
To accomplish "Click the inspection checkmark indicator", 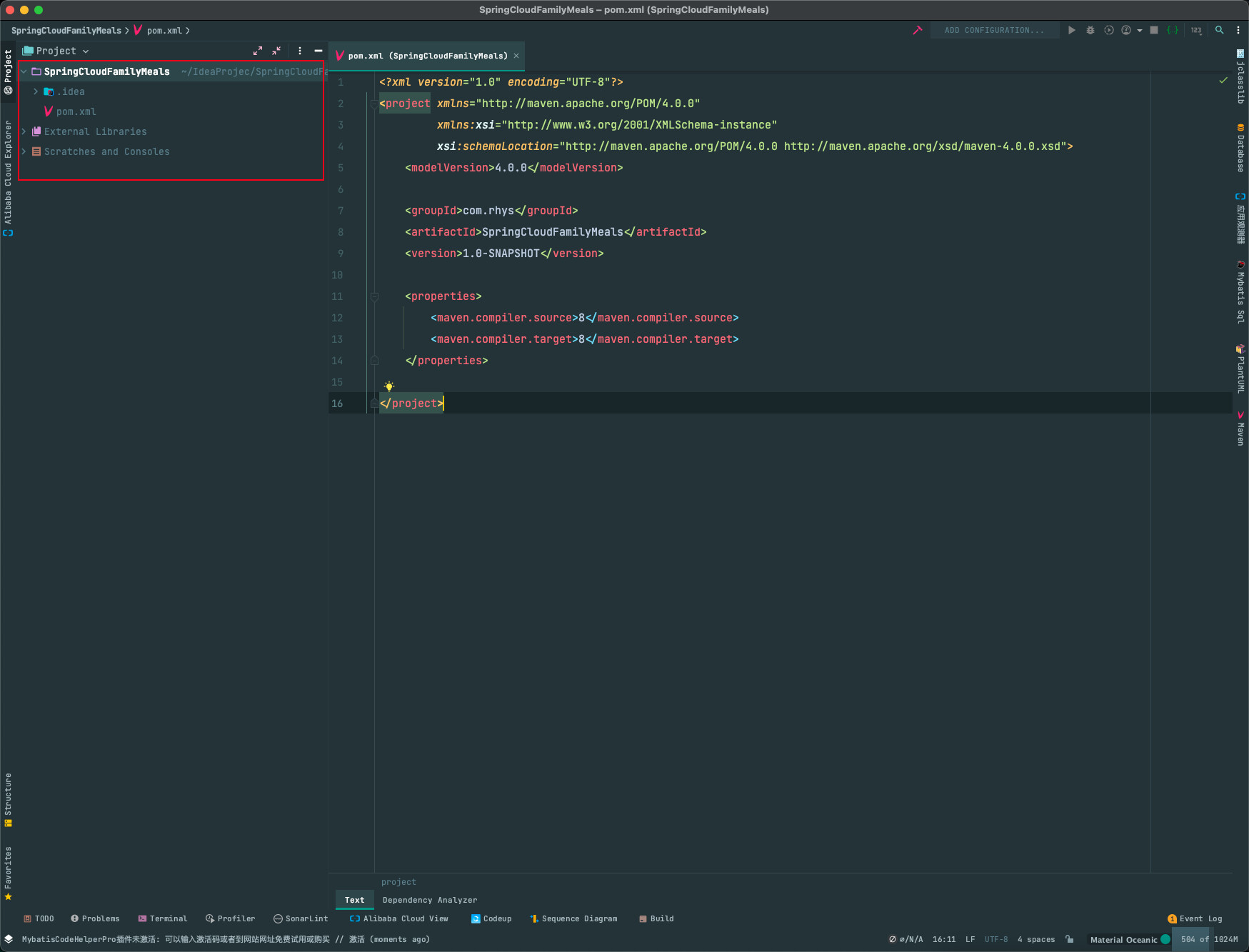I will (x=1223, y=80).
